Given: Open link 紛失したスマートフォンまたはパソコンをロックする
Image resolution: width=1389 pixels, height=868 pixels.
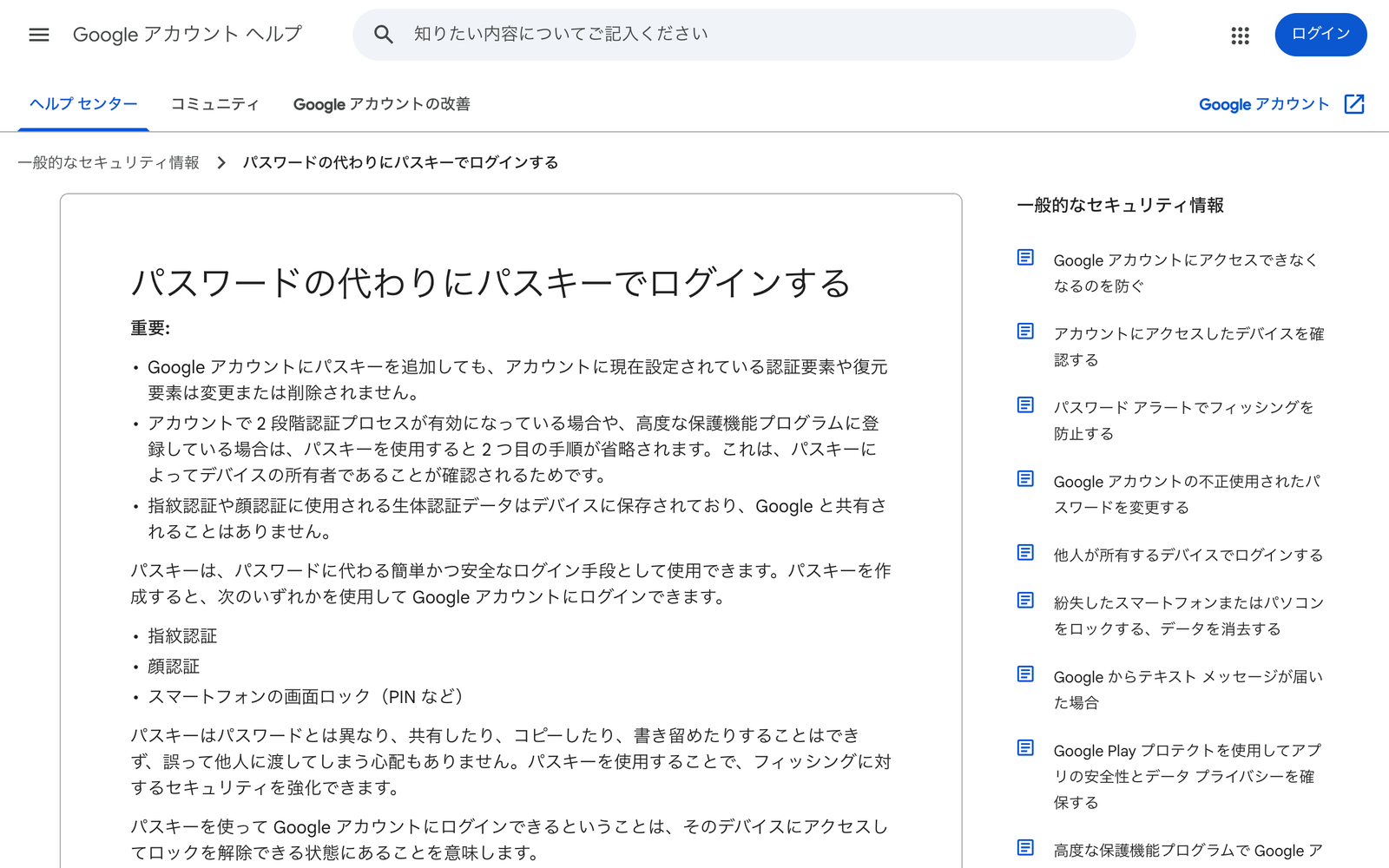Looking at the screenshot, I should click(x=1188, y=615).
